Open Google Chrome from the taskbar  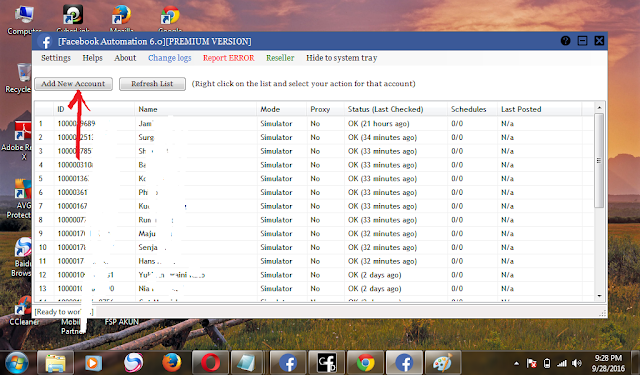click(x=365, y=363)
